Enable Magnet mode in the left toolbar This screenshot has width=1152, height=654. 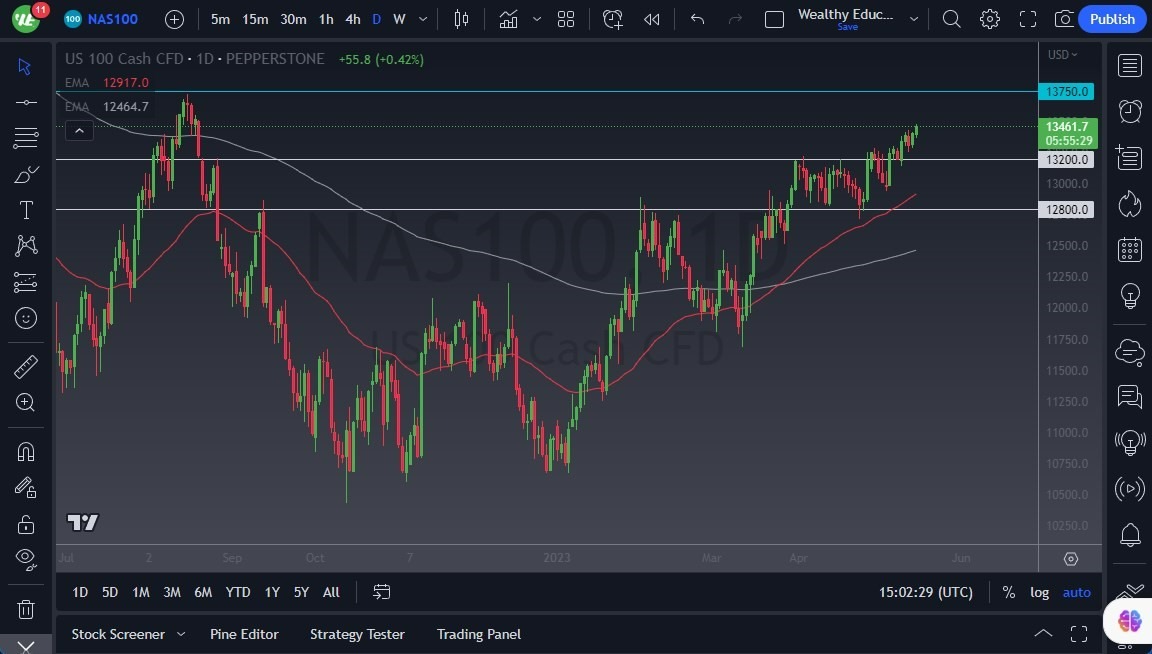click(x=26, y=451)
